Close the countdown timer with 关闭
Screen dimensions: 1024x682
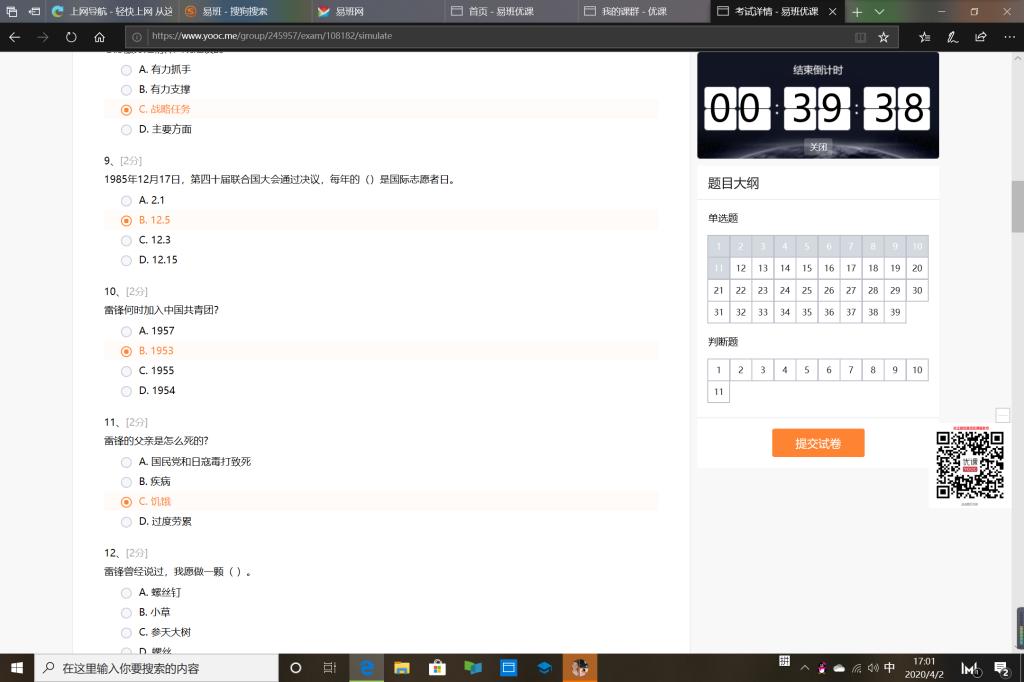click(x=818, y=147)
